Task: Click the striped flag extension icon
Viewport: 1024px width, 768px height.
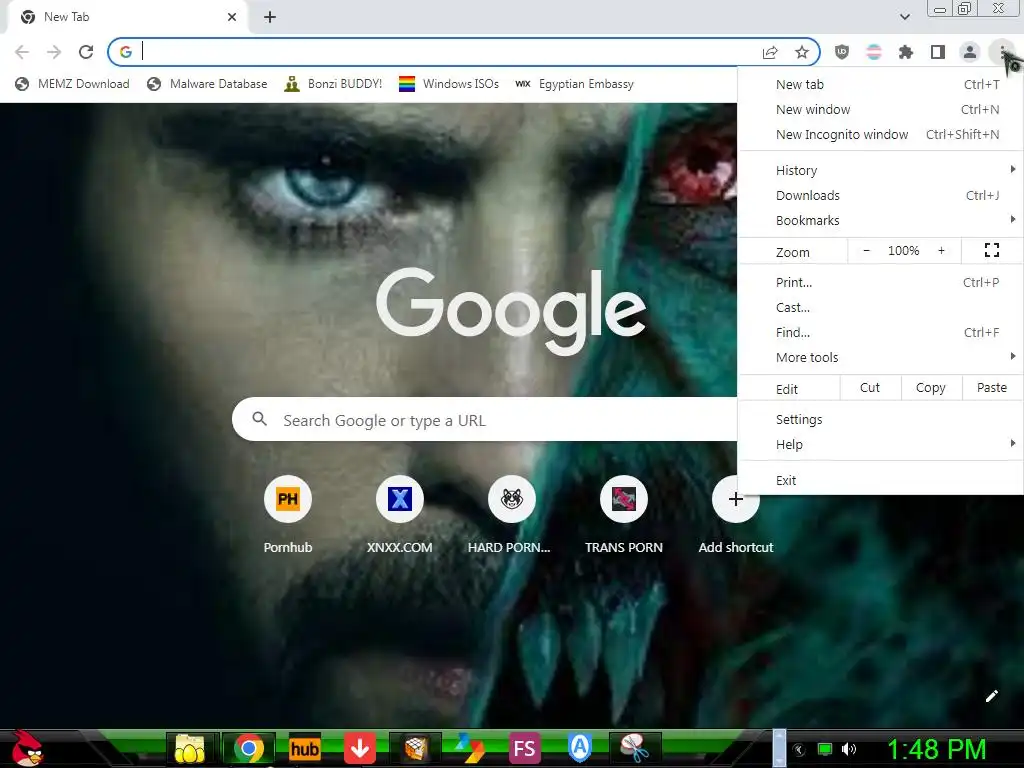Action: pos(874,52)
